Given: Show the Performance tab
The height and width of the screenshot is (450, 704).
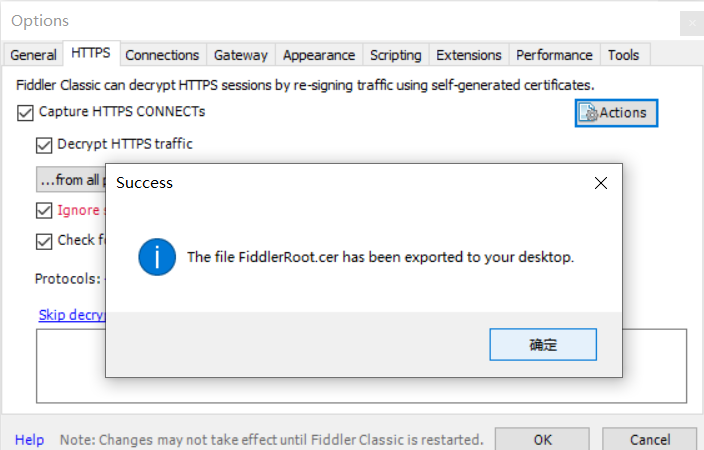Looking at the screenshot, I should click(x=554, y=55).
